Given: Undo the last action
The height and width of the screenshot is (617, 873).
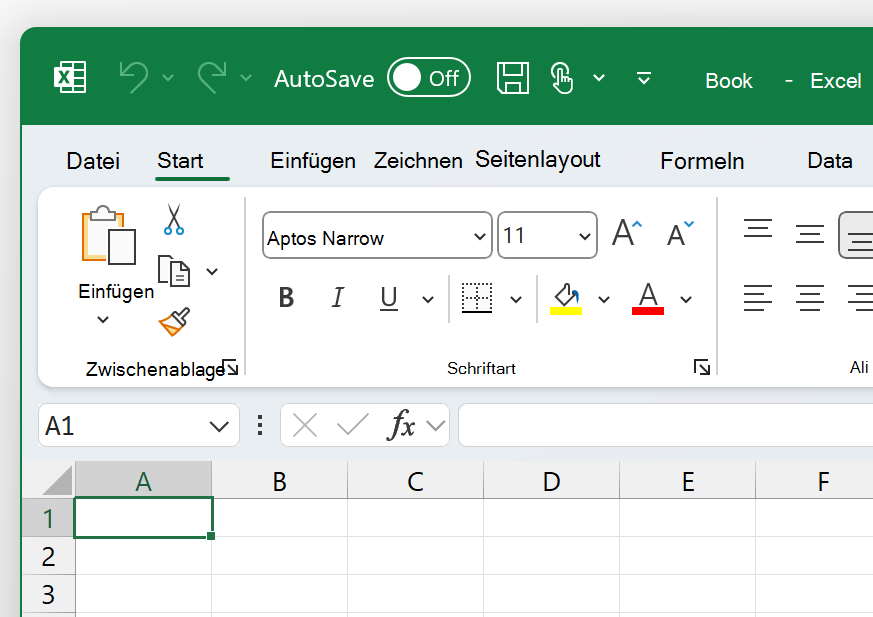Looking at the screenshot, I should pos(134,77).
